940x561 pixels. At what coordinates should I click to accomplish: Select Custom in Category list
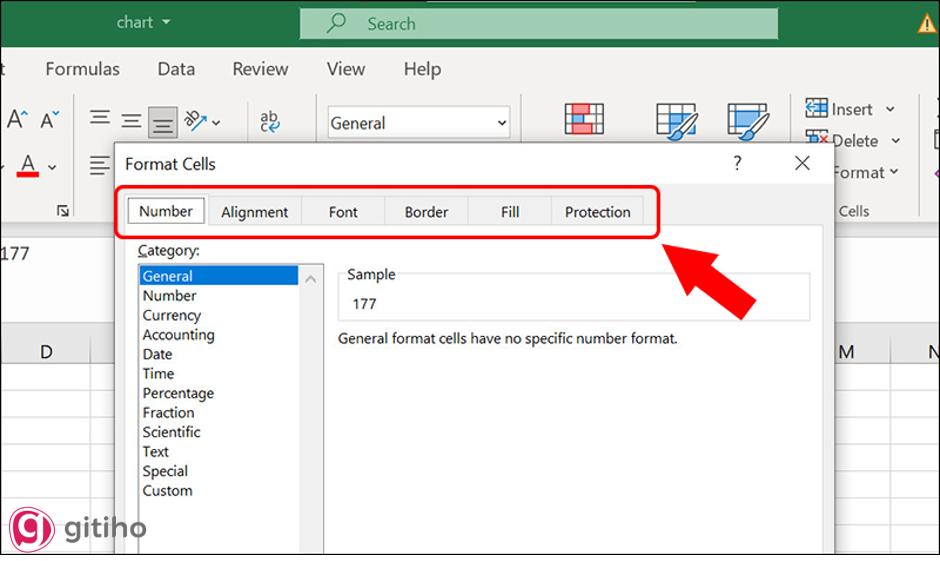219,490
